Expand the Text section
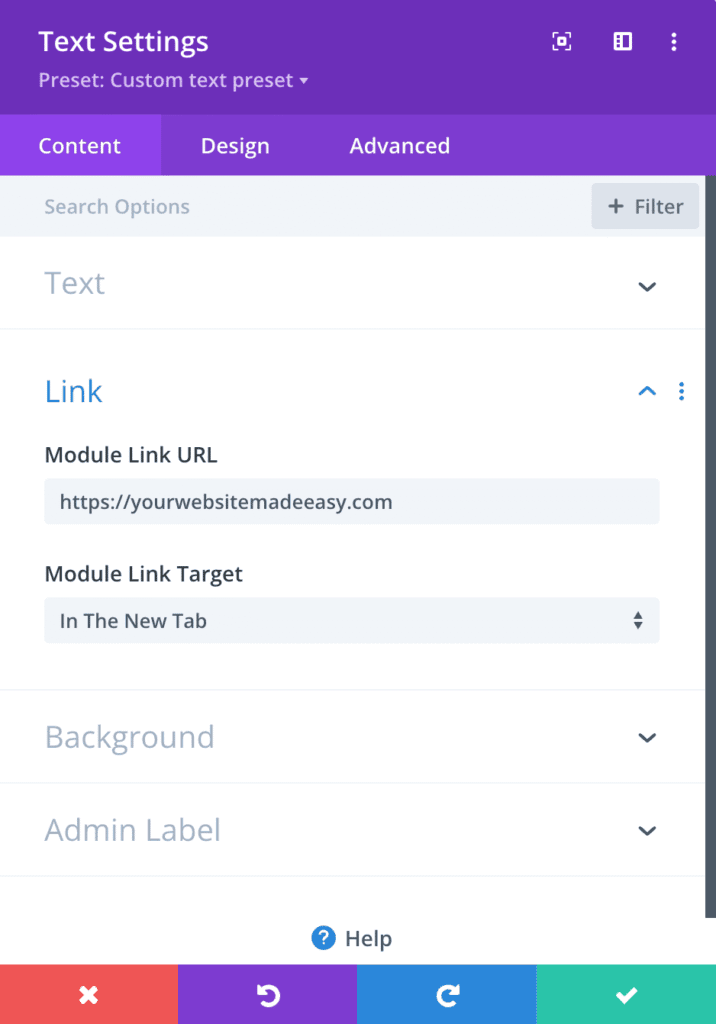716x1024 pixels. (647, 287)
